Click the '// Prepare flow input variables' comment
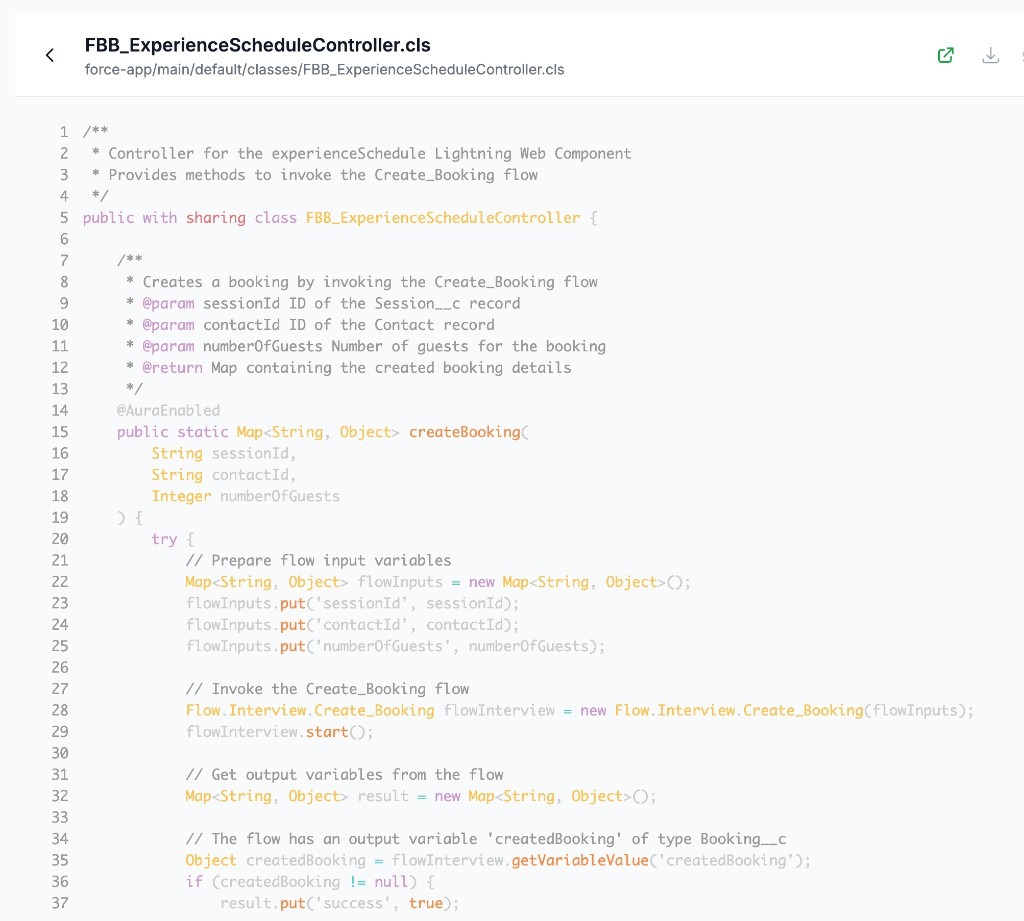This screenshot has height=921, width=1024. [318, 560]
